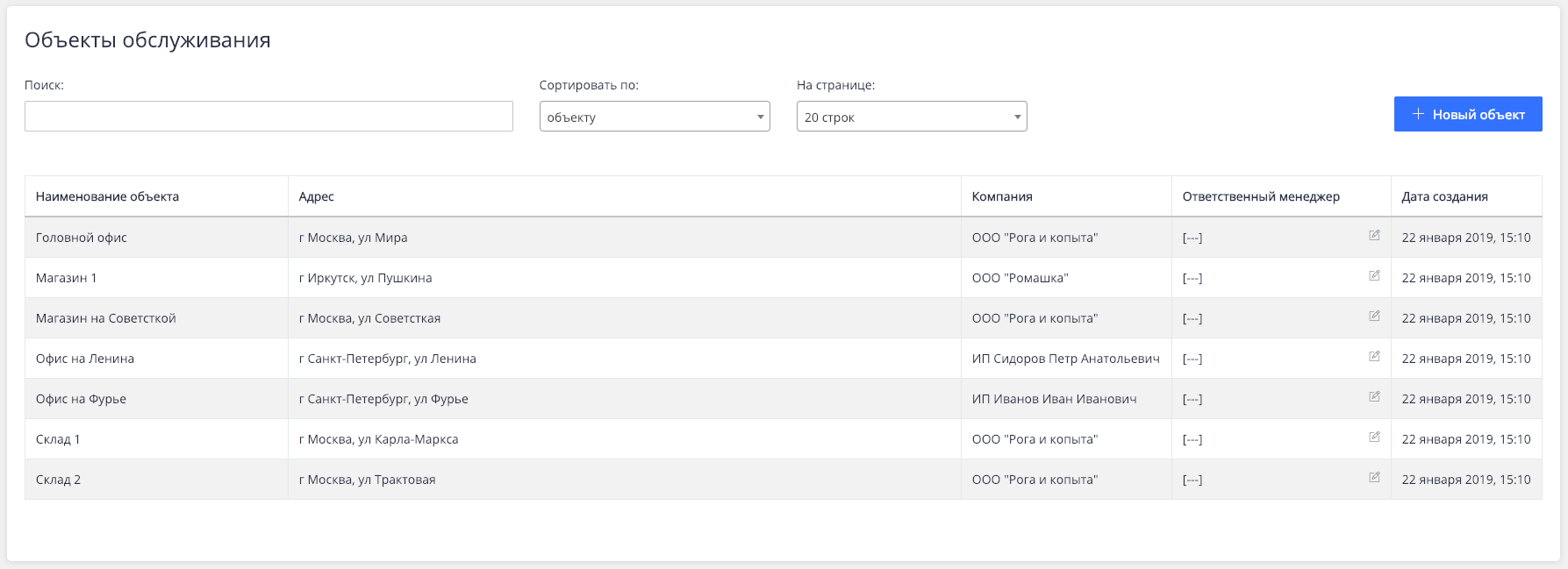
Task: Open the 'Сортировать по' dropdown
Action: [654, 117]
